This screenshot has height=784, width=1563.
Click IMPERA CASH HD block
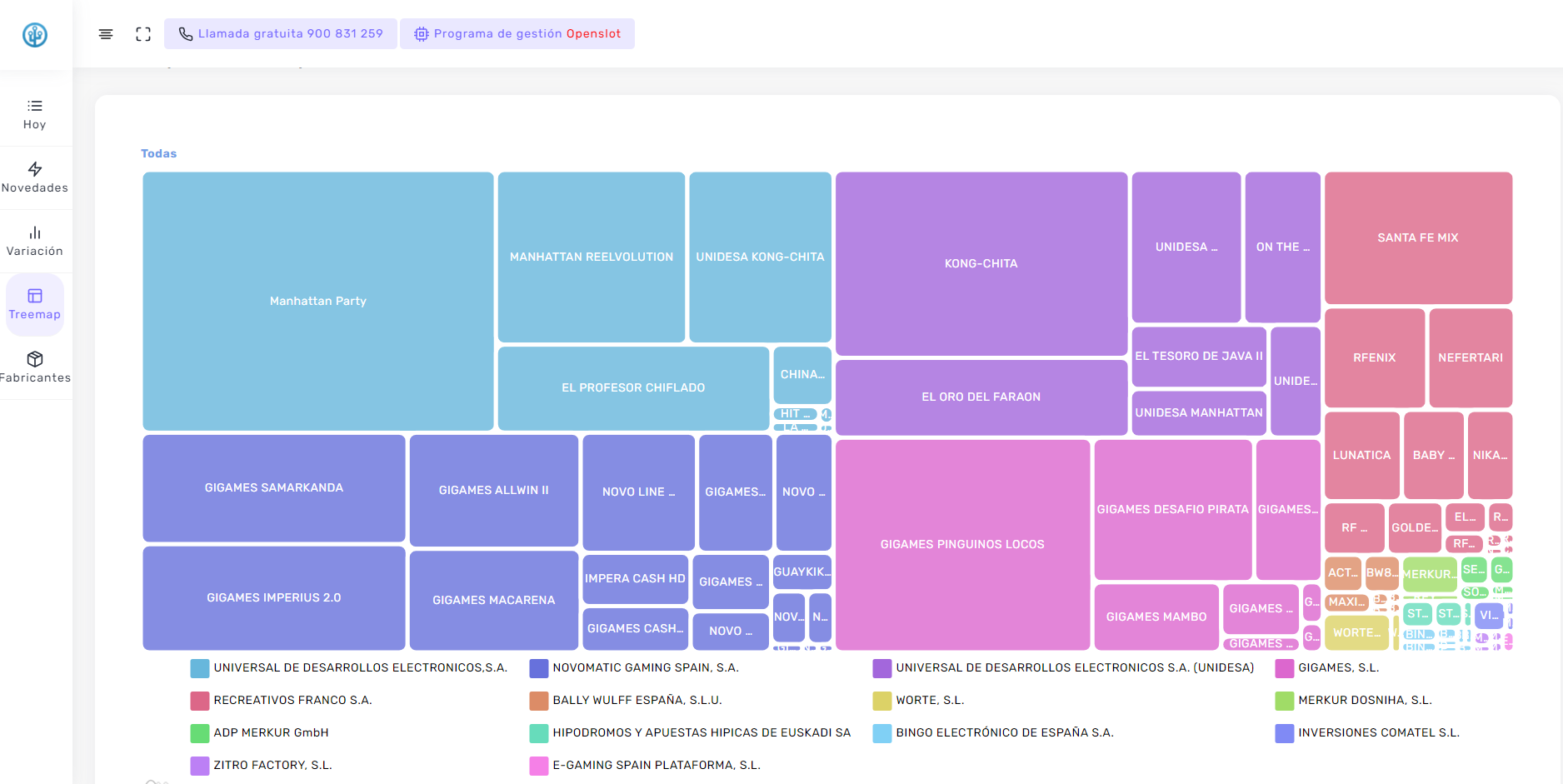635,579
